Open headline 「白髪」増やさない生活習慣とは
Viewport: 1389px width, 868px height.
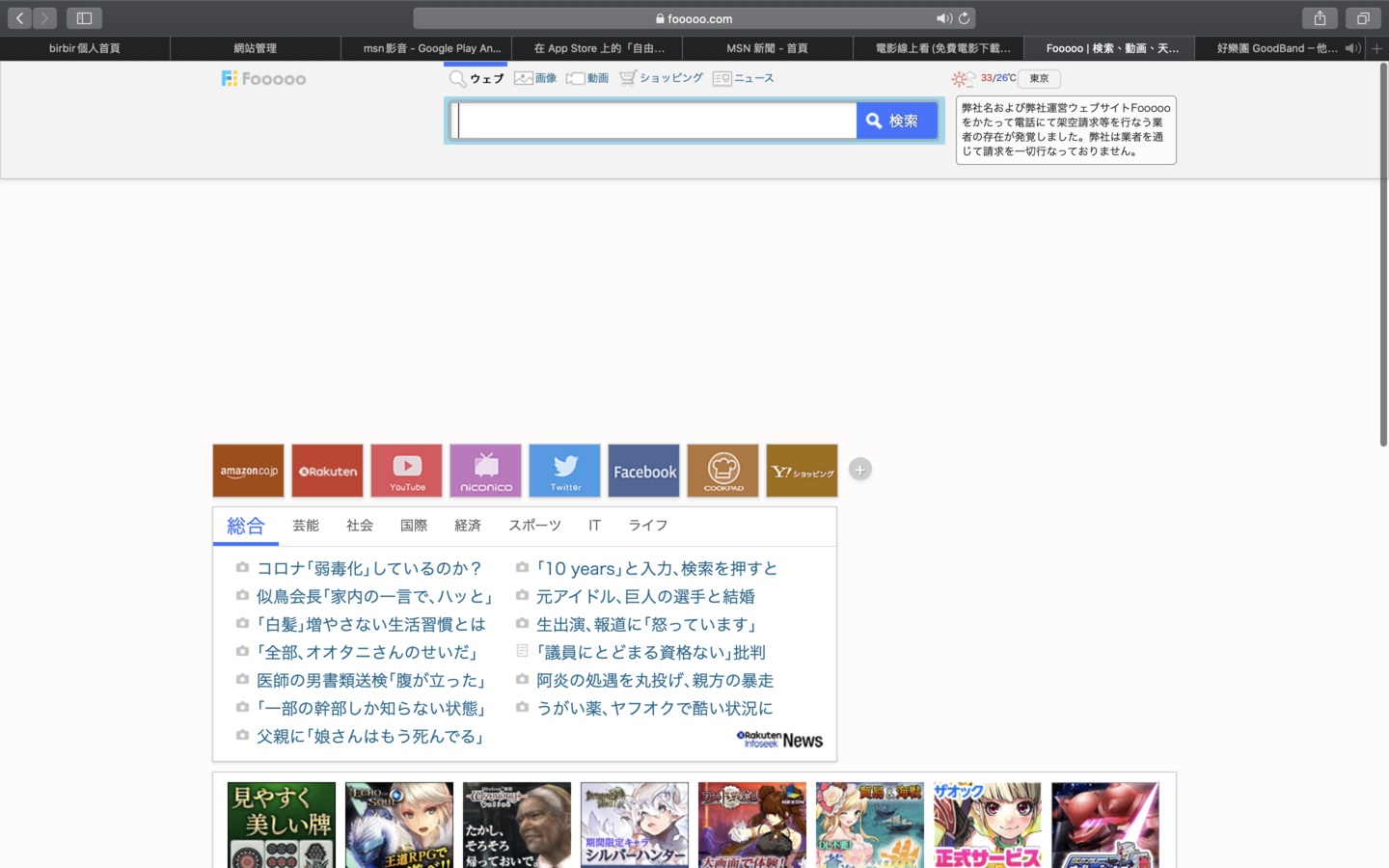(371, 624)
